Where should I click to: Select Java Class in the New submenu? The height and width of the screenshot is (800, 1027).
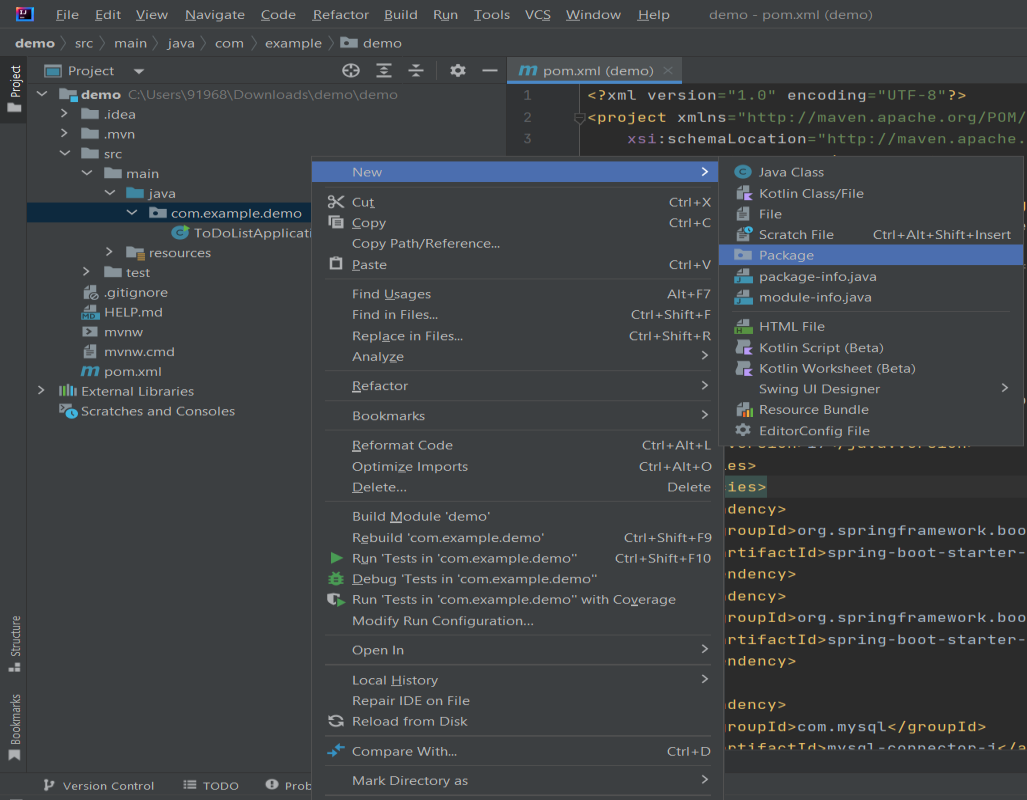coord(870,172)
